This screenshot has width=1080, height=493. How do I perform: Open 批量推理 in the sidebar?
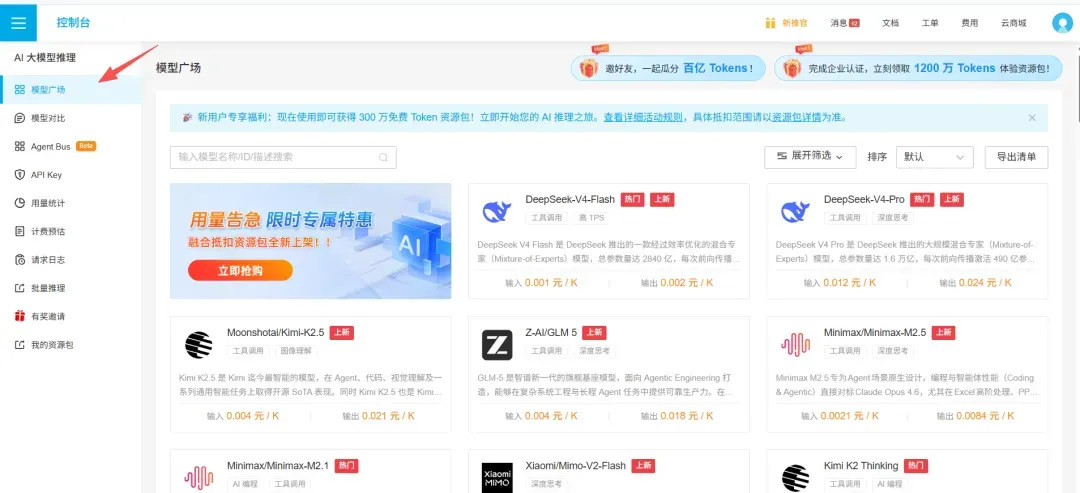pyautogui.click(x=70, y=288)
